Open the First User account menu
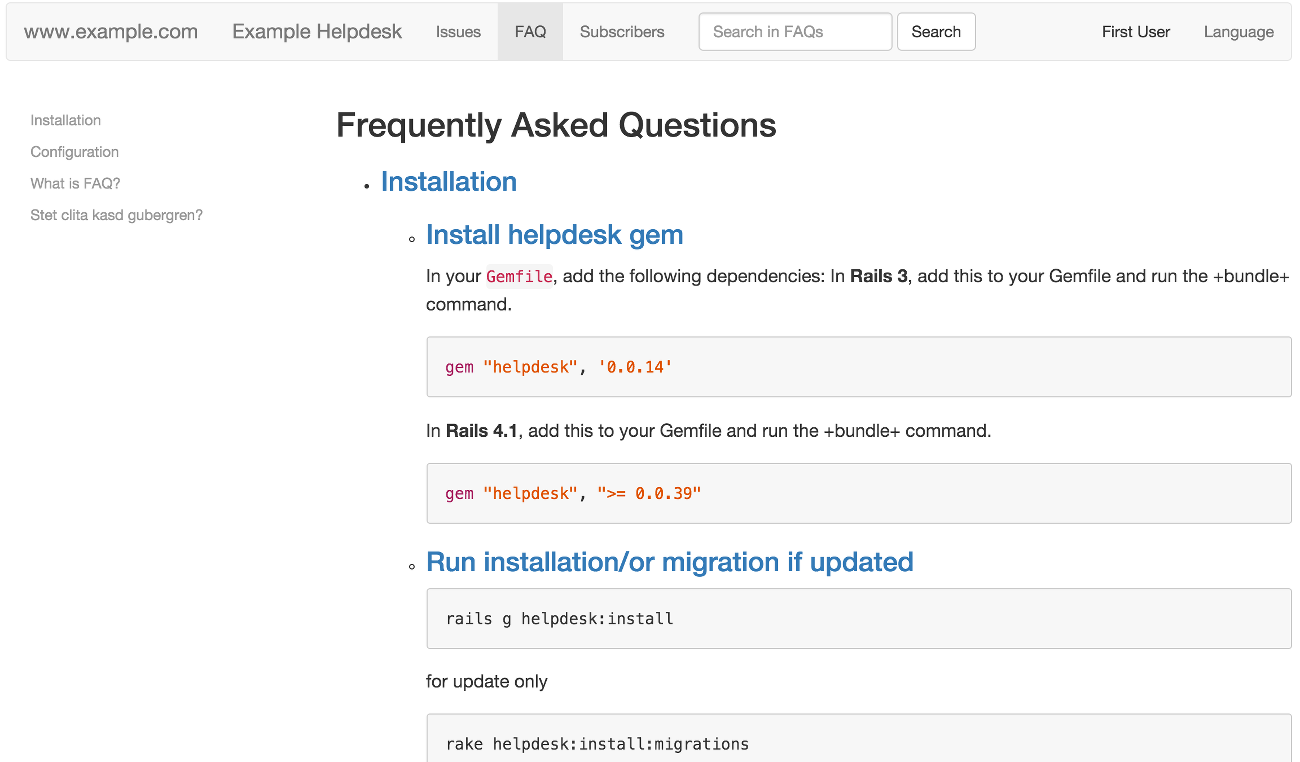This screenshot has width=1300, height=762. click(1135, 32)
